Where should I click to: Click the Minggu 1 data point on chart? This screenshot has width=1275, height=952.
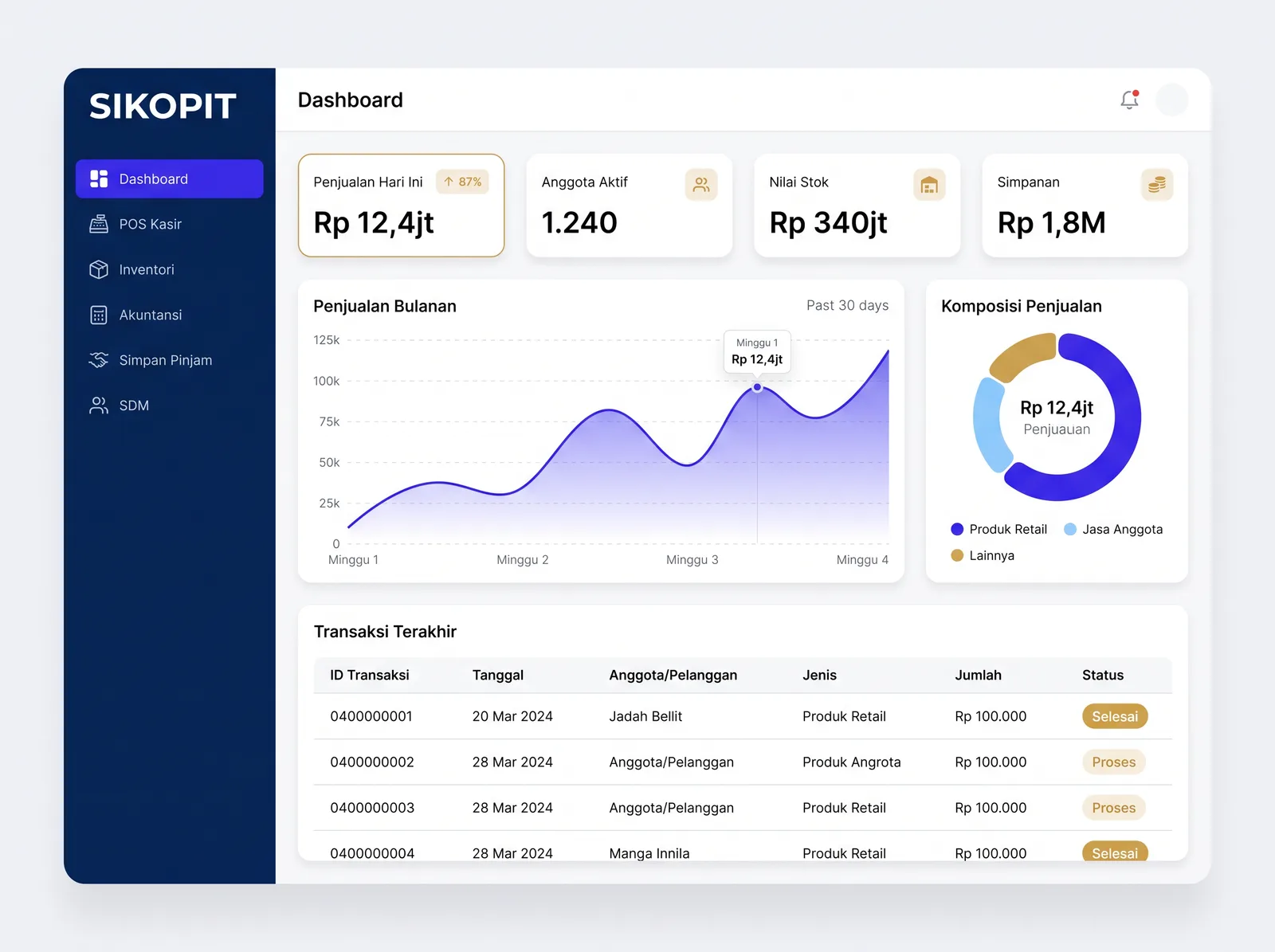pyautogui.click(x=757, y=387)
